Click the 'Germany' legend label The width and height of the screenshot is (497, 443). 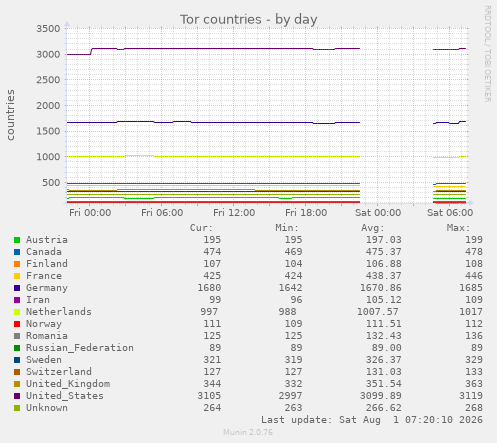(x=47, y=288)
